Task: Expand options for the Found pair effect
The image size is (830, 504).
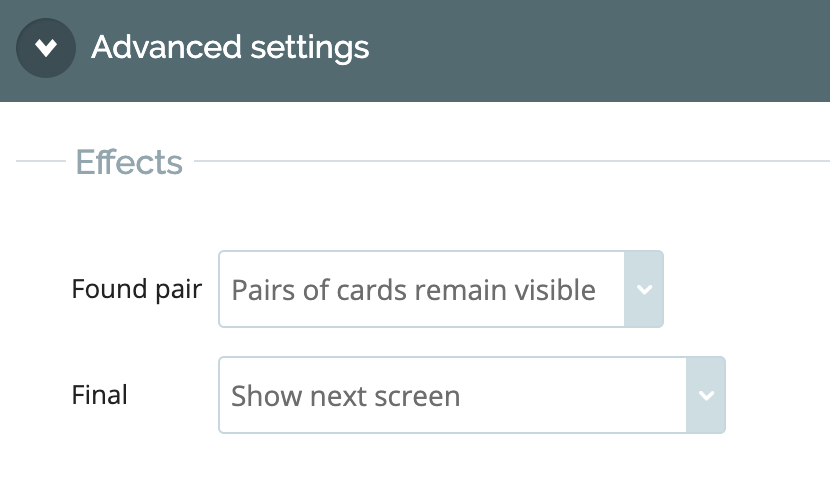Action: click(440, 289)
